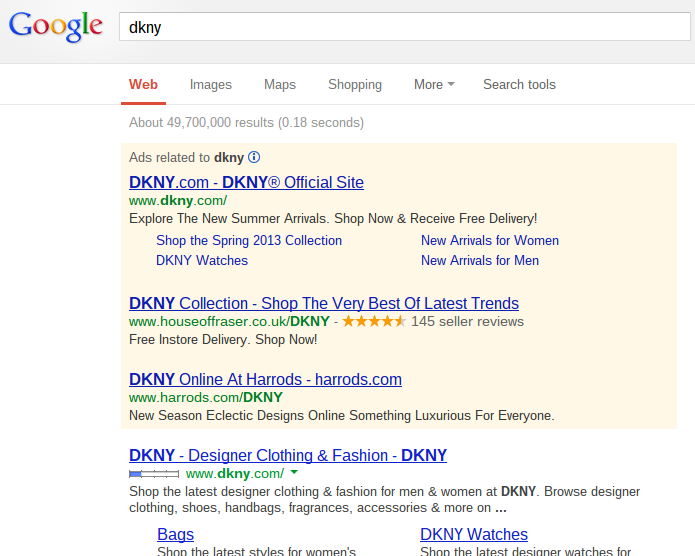Open DKNY Collection House of Fraser ad
The width and height of the screenshot is (695, 556).
324,303
